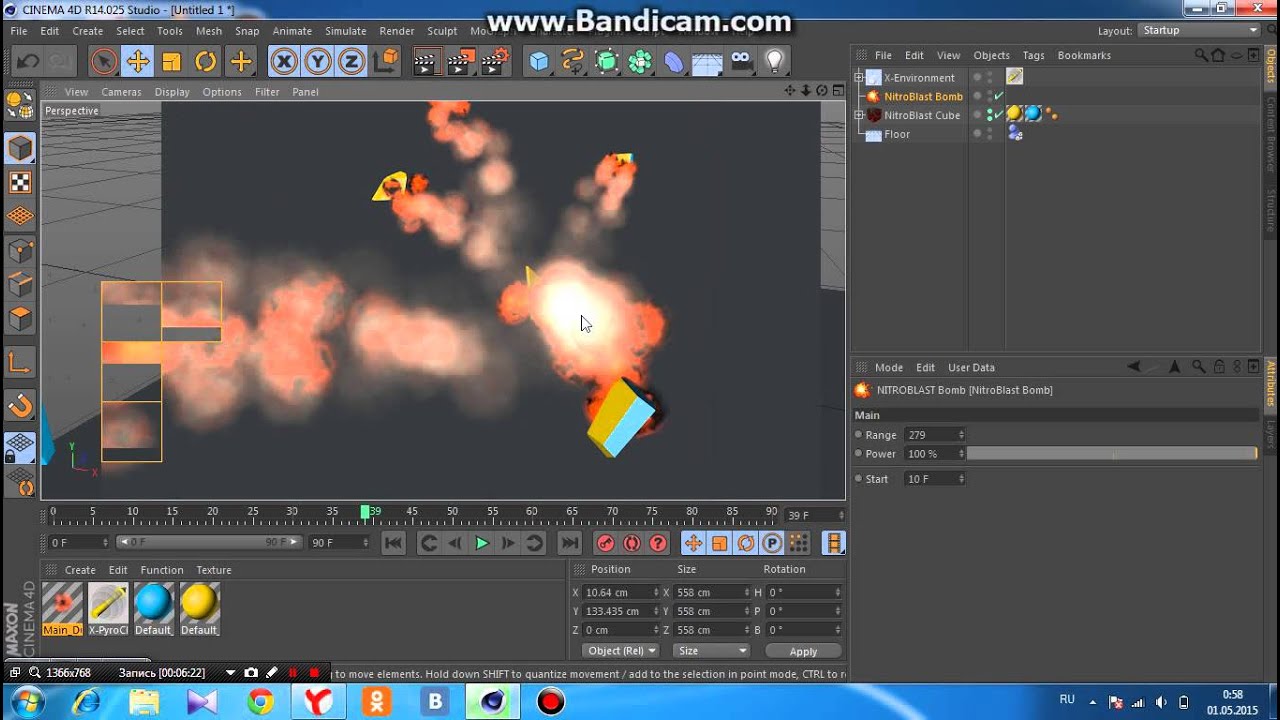This screenshot has height=720, width=1280.
Task: Open File menu in main menu bar
Action: tap(19, 31)
